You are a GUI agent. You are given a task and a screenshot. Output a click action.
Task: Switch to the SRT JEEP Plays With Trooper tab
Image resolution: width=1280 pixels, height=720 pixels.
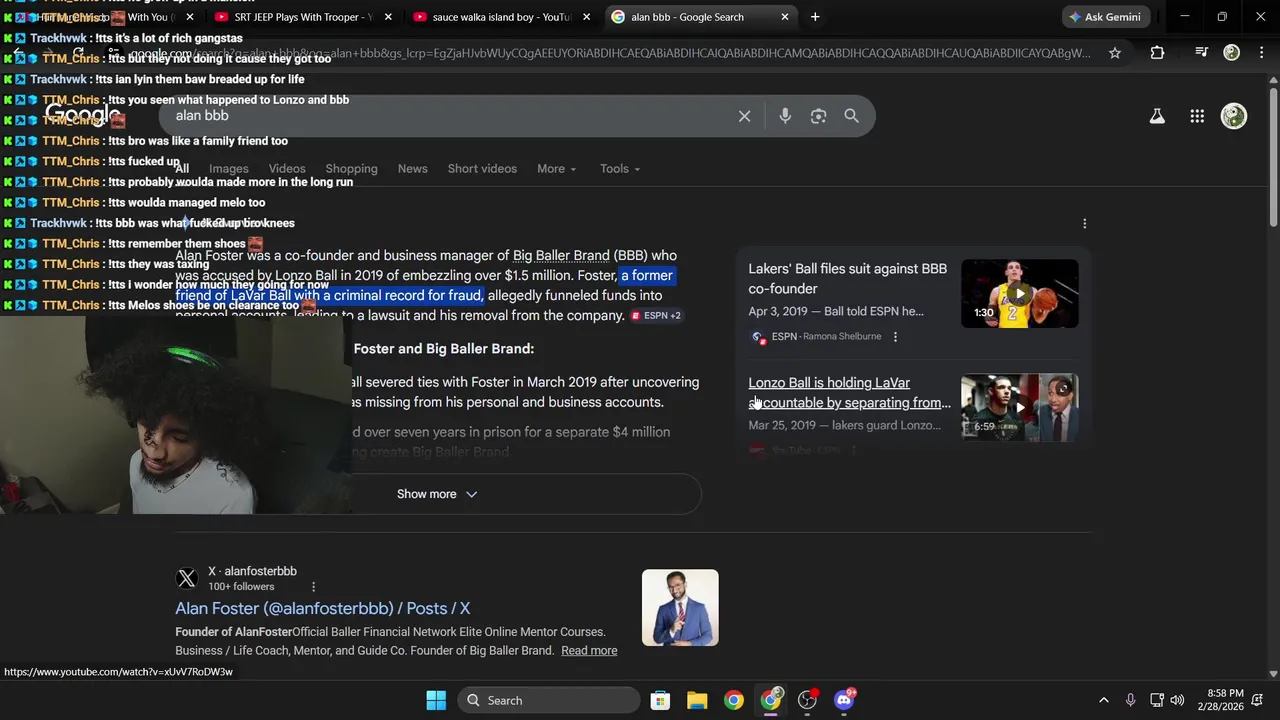(303, 17)
